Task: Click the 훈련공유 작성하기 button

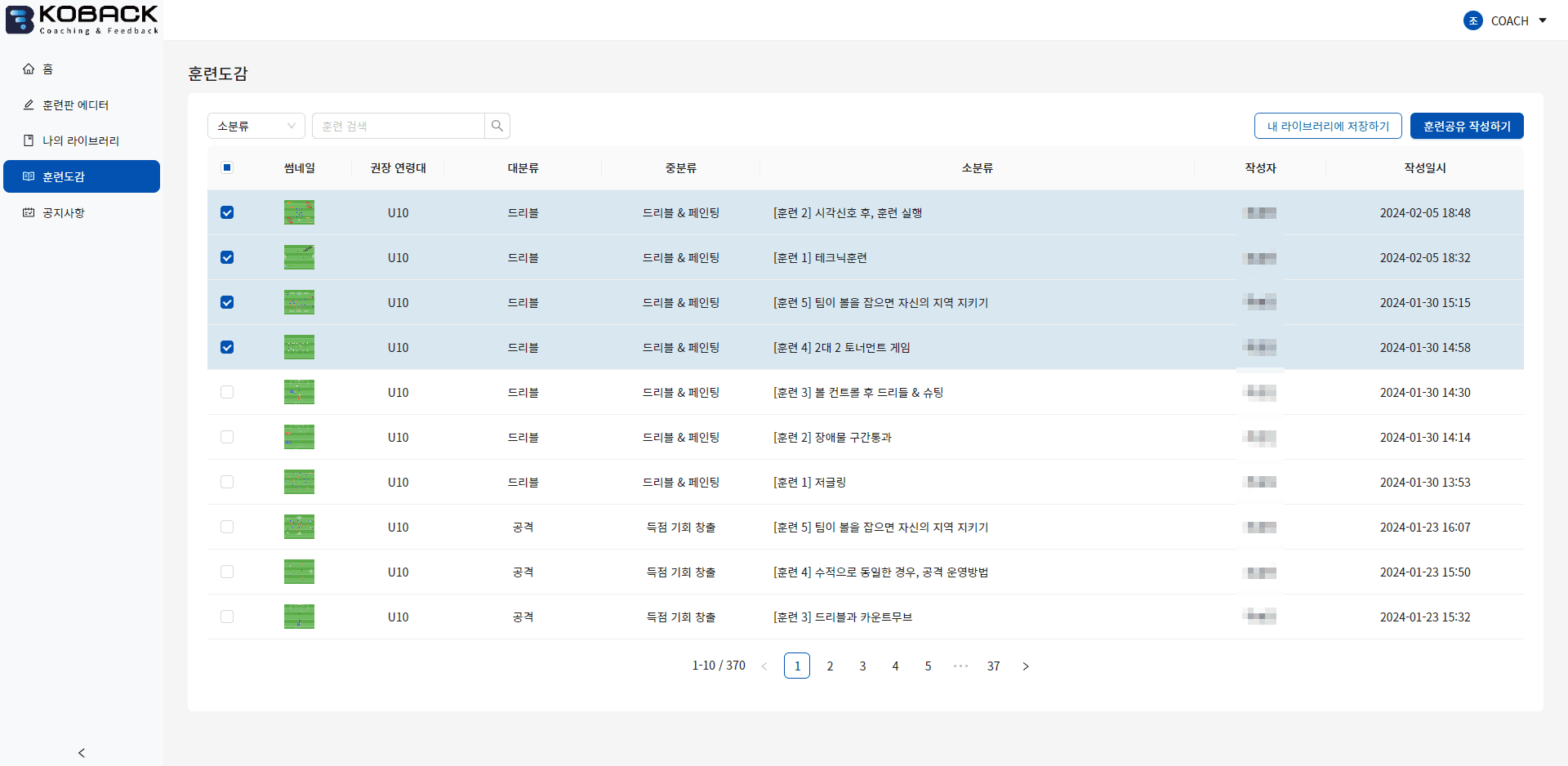Action: coord(1467,125)
